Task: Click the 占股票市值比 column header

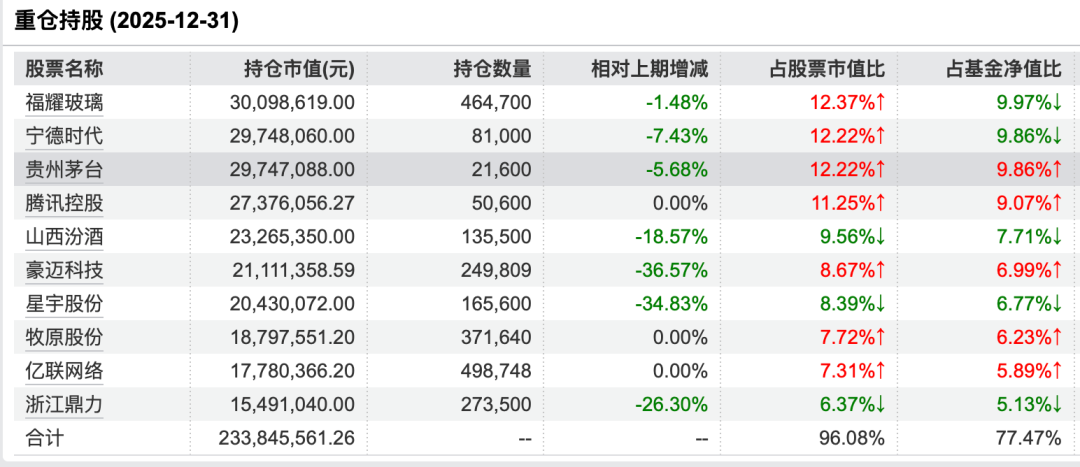Action: (x=827, y=69)
